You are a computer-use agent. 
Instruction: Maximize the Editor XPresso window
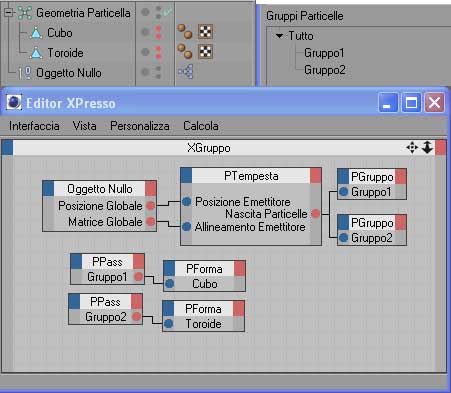[411, 102]
